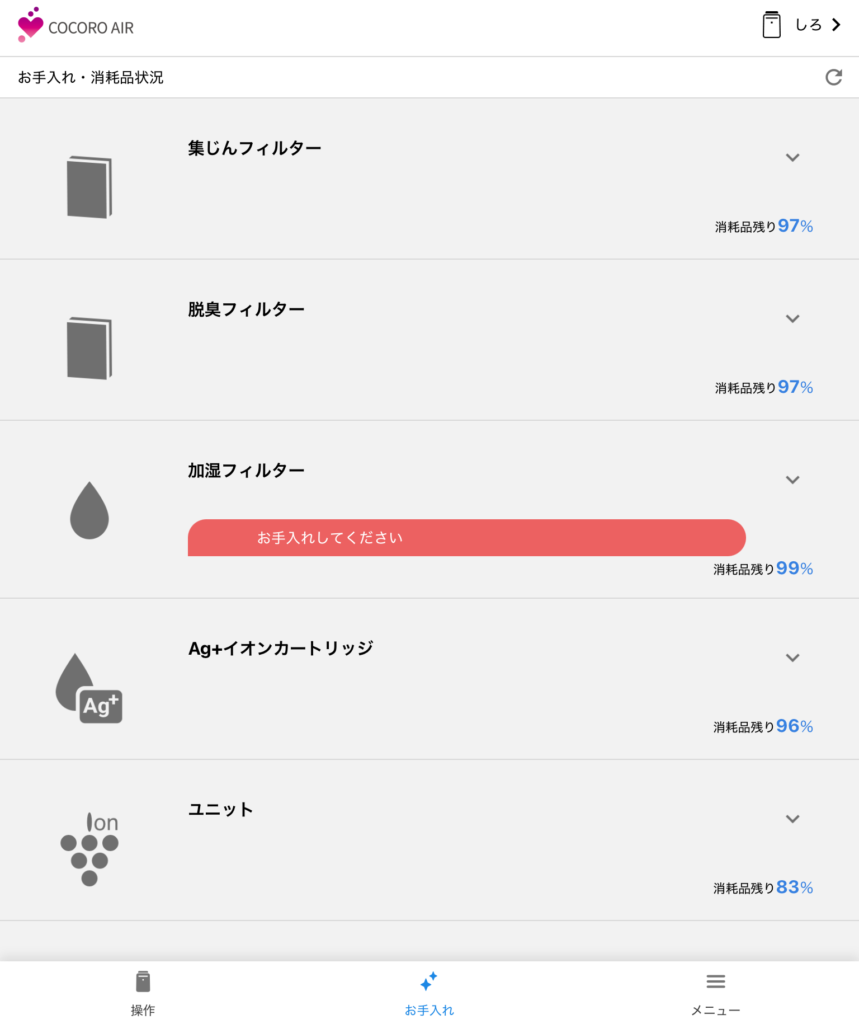Expand the 集じんフィルター section

coord(792,157)
